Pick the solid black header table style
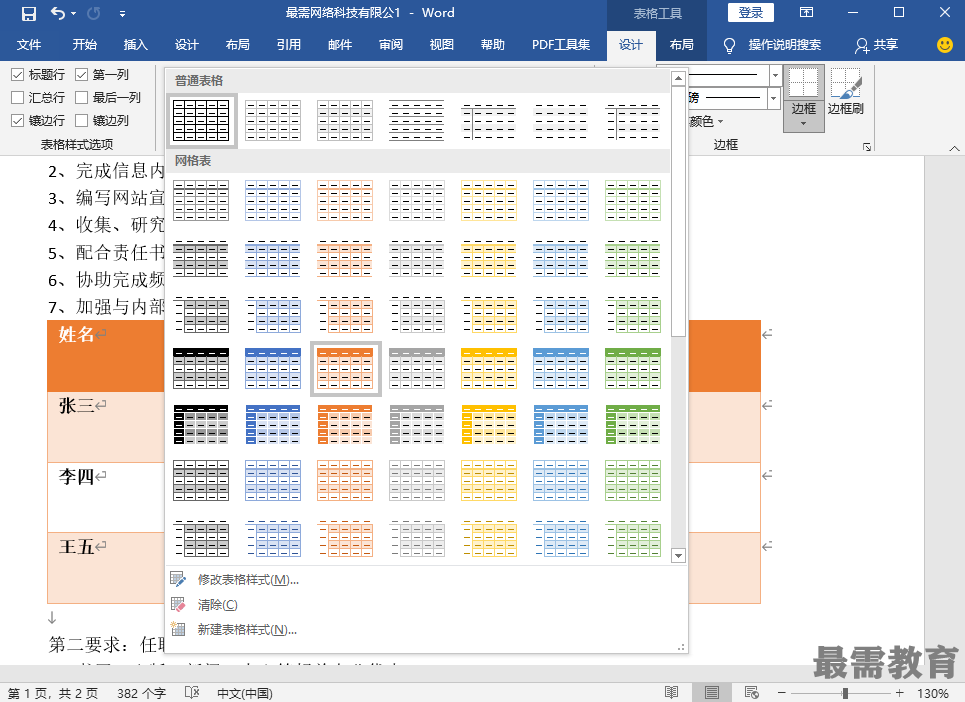 pyautogui.click(x=201, y=369)
